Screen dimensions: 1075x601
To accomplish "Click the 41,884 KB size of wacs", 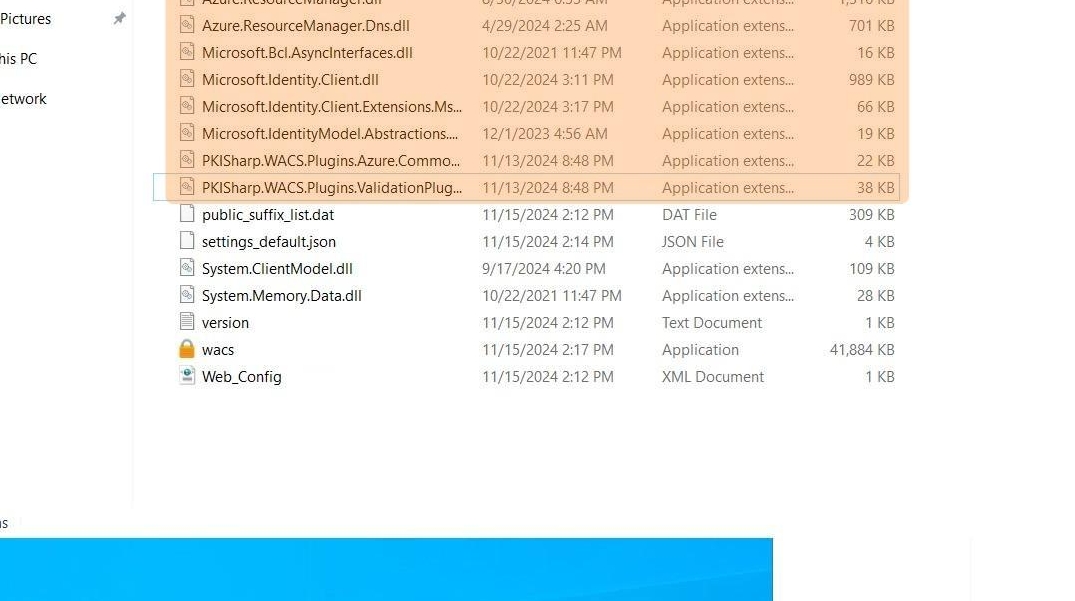I will click(x=862, y=350).
